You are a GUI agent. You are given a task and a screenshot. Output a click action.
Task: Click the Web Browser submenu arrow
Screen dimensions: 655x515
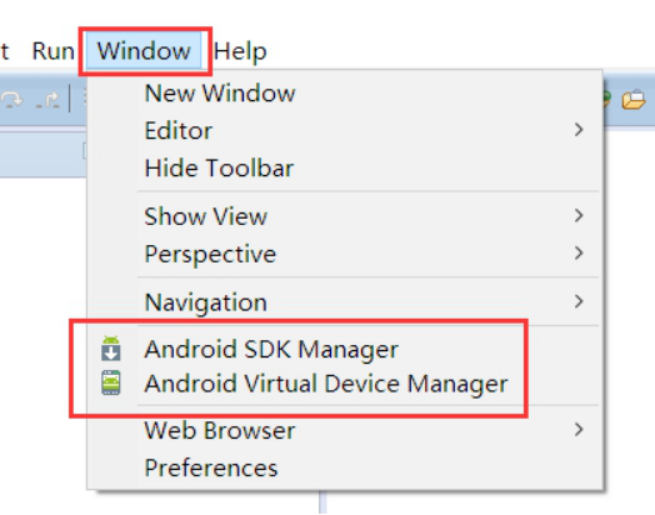(579, 429)
